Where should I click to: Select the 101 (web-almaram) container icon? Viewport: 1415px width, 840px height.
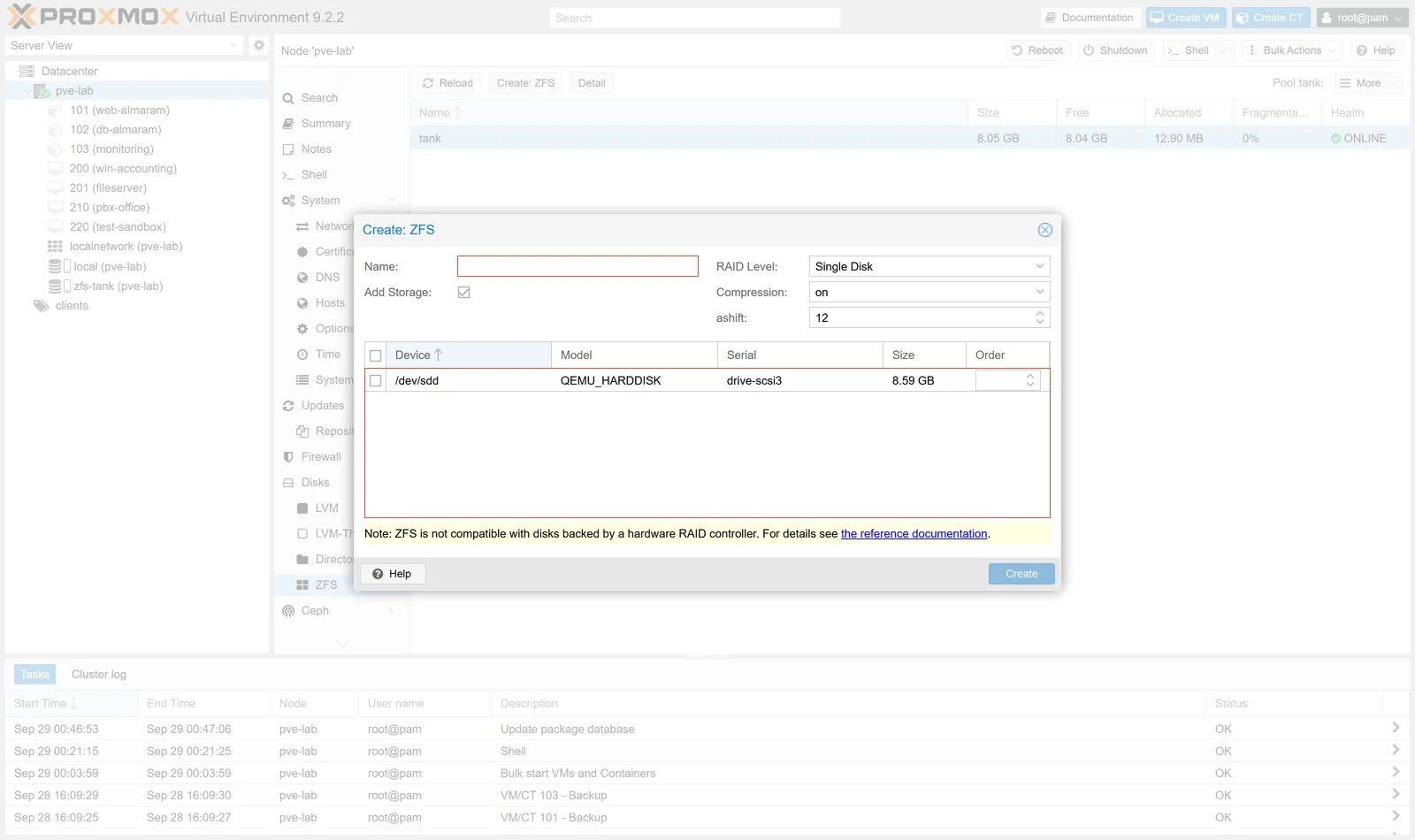(55, 111)
